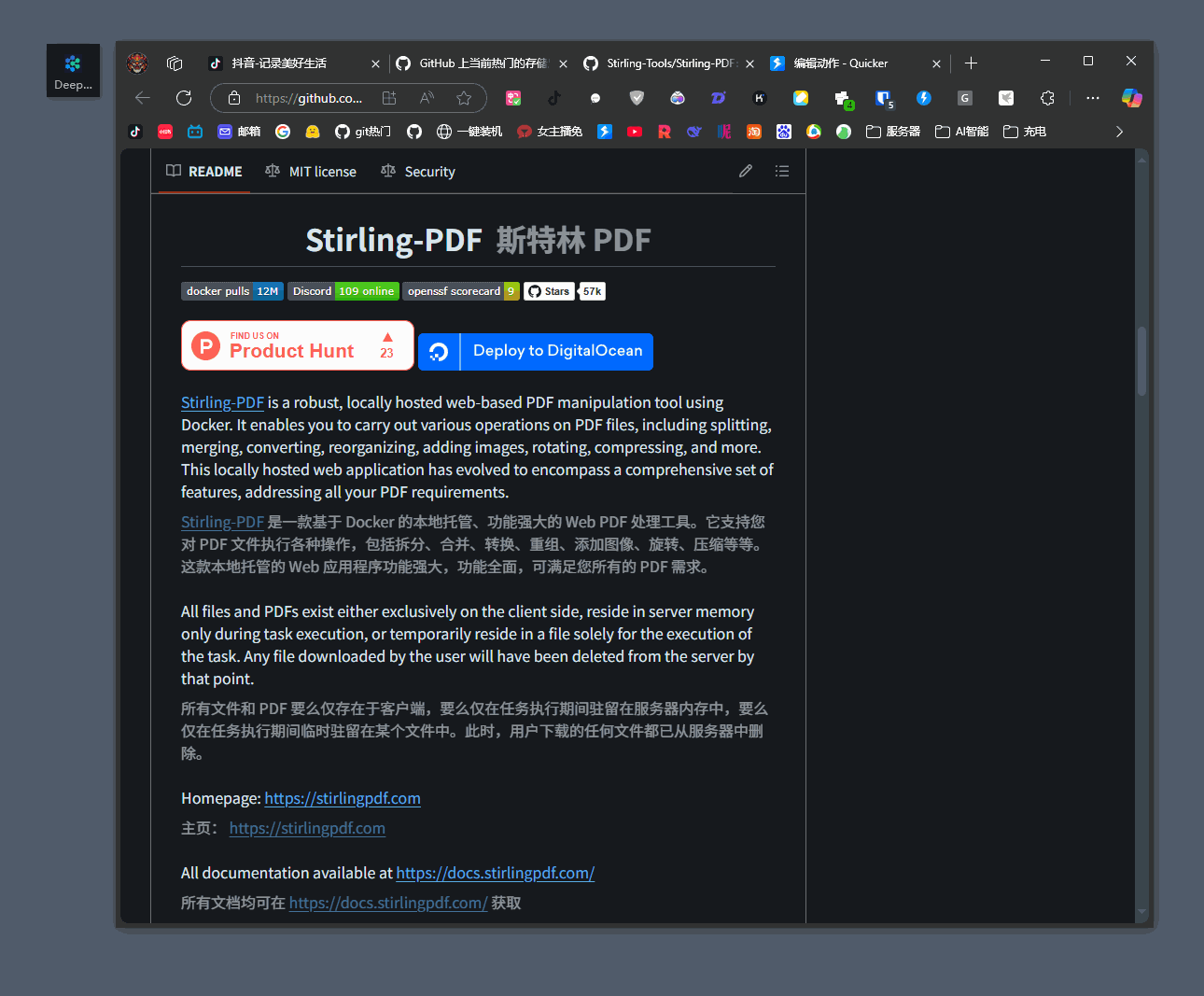The image size is (1204, 996).
Task: Expand the 充电 bookmarks folder
Action: (x=1025, y=132)
